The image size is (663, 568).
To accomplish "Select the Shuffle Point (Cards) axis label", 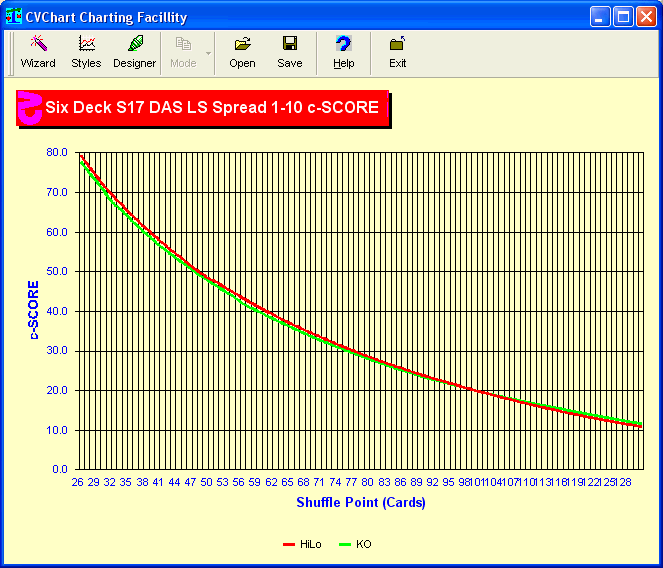I will (360, 502).
